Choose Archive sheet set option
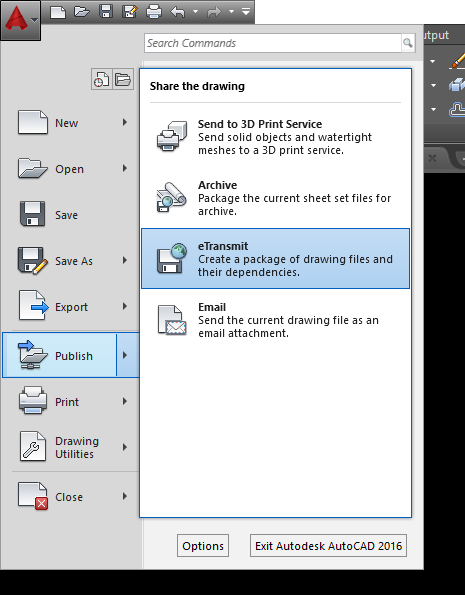Viewport: 465px width, 595px height. point(276,198)
